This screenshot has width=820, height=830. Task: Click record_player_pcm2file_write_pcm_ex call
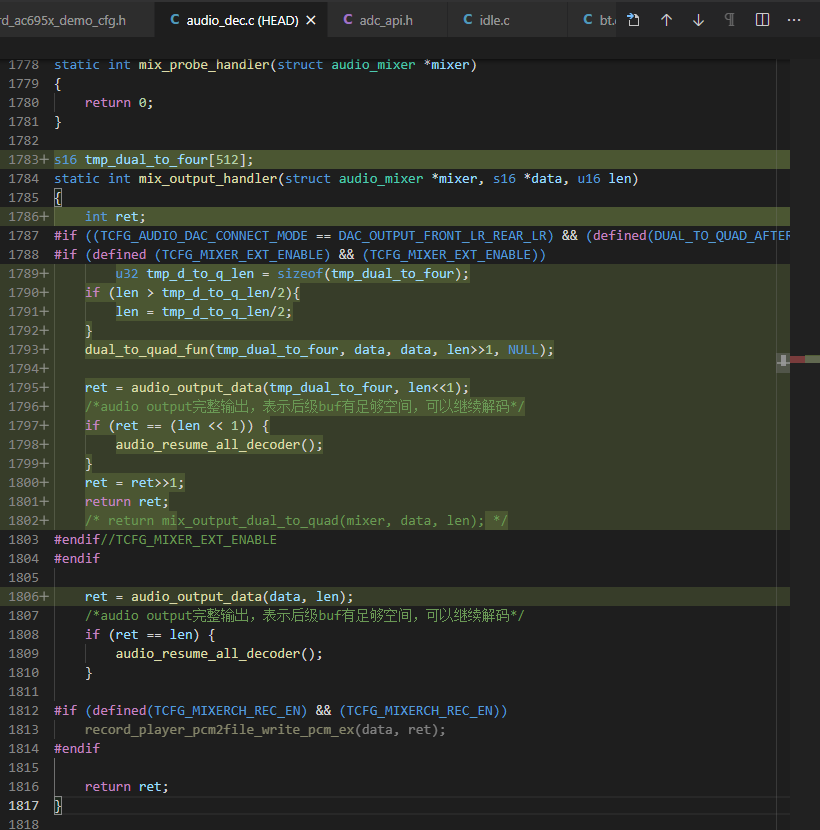[x=220, y=729]
